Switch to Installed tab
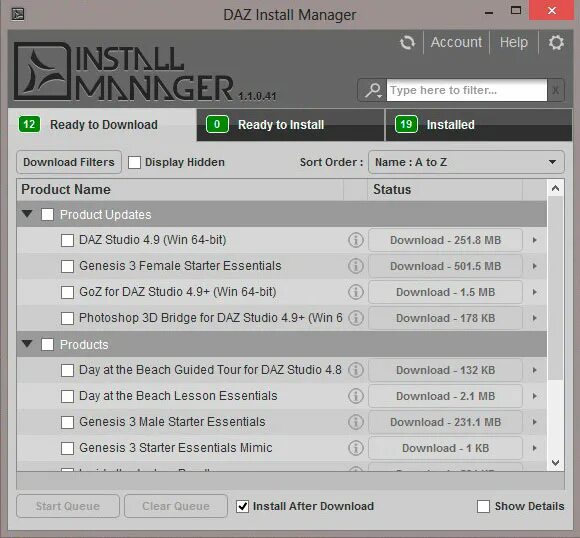The width and height of the screenshot is (580, 538). pos(479,125)
